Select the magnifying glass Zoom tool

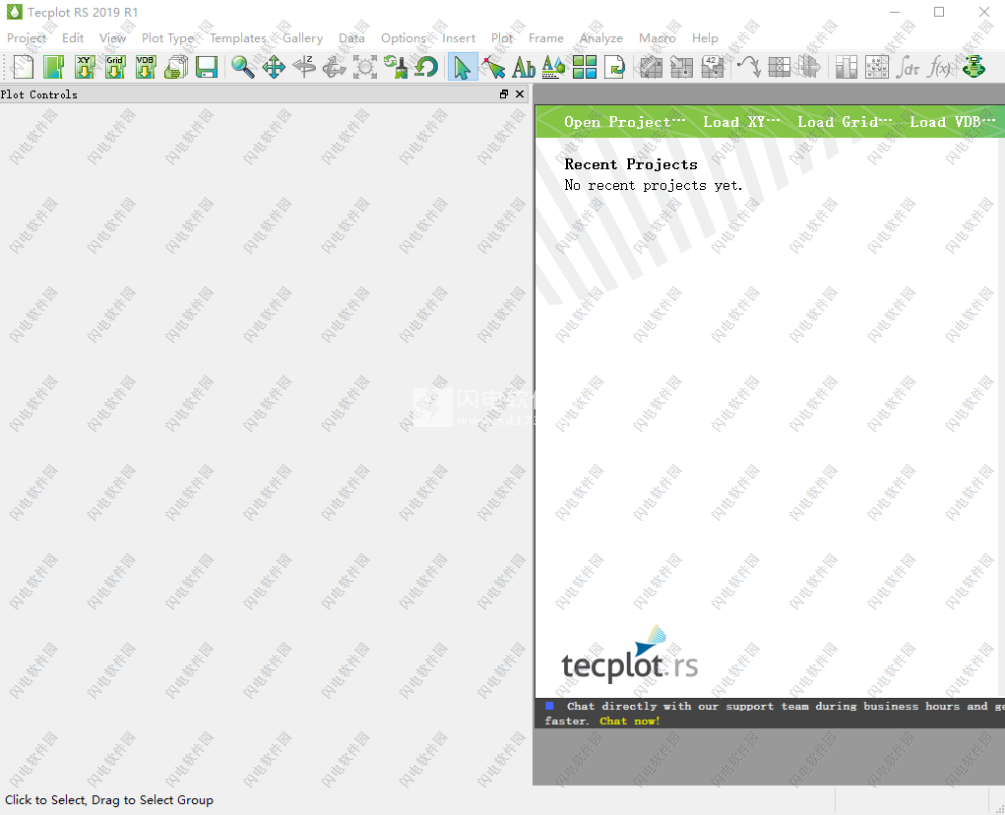(242, 67)
